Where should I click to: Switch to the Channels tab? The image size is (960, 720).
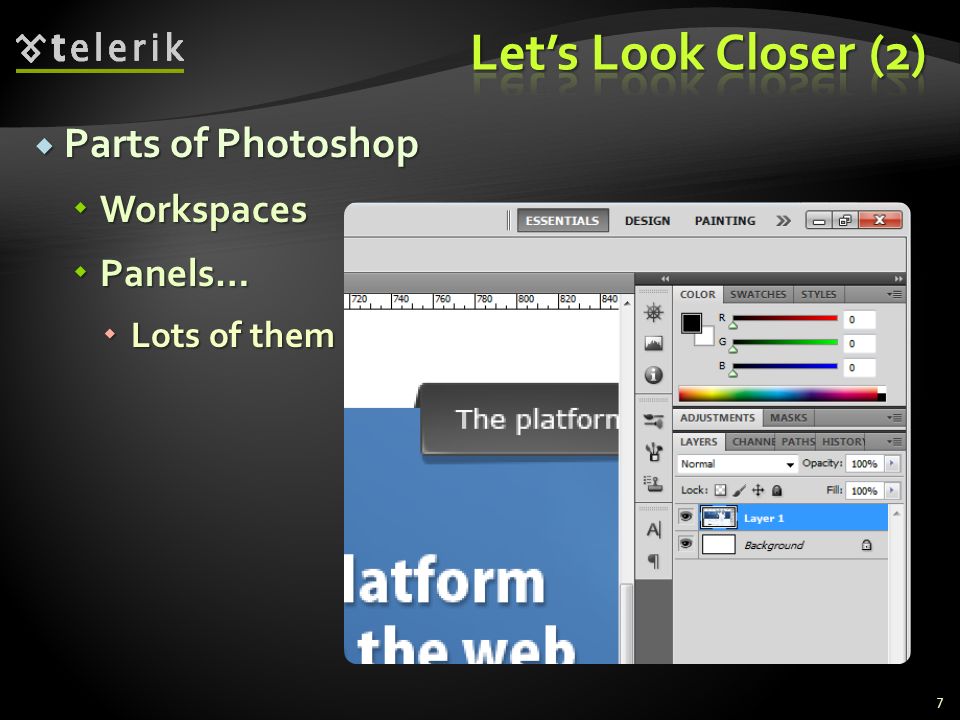[753, 441]
